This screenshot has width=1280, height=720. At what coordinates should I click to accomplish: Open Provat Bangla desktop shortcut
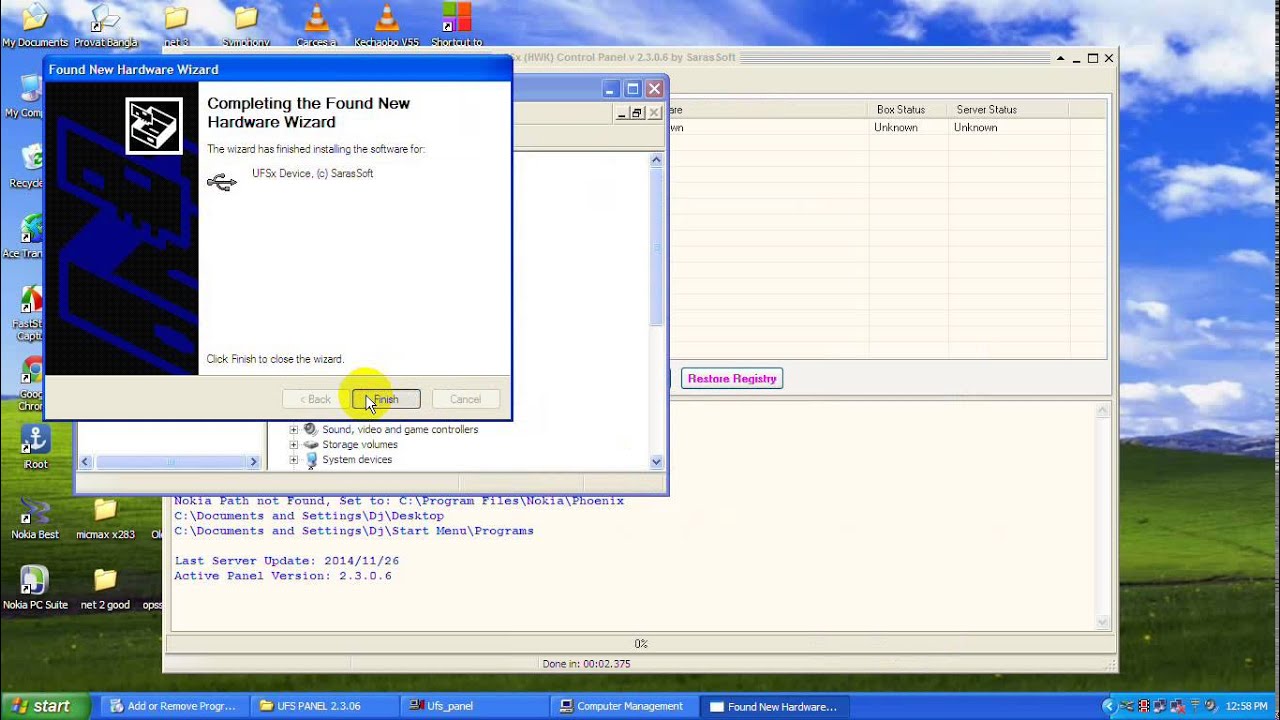[x=105, y=25]
